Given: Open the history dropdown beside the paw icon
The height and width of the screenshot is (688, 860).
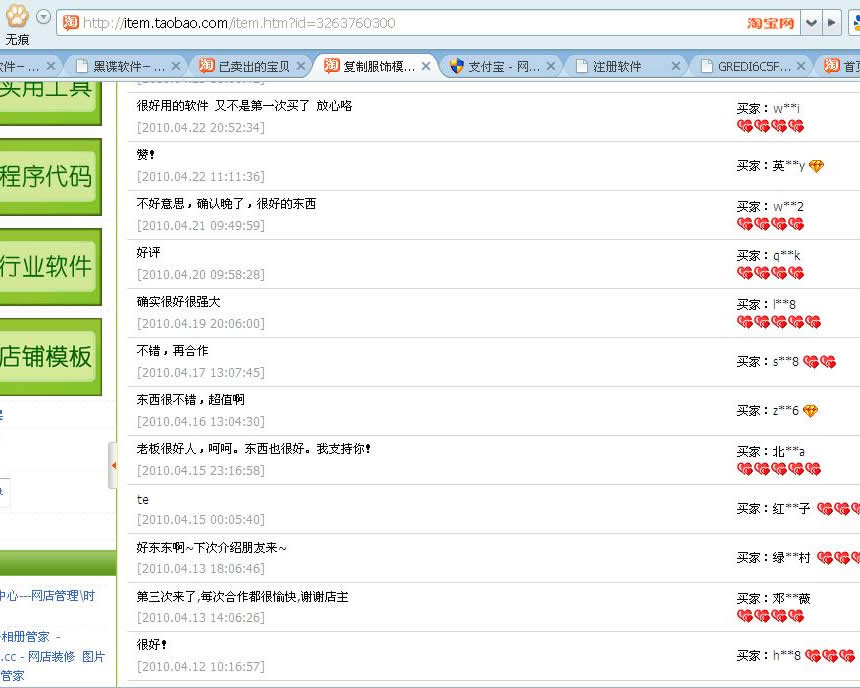Looking at the screenshot, I should coord(43,17).
